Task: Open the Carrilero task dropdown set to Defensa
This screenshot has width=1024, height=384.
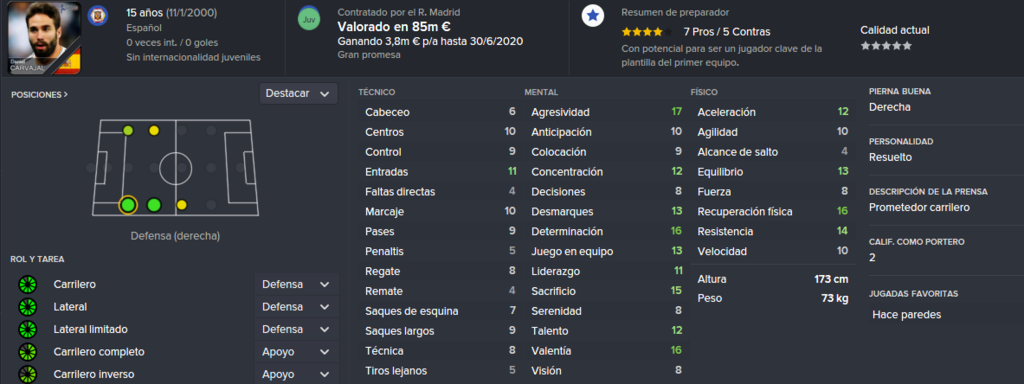Action: point(296,285)
